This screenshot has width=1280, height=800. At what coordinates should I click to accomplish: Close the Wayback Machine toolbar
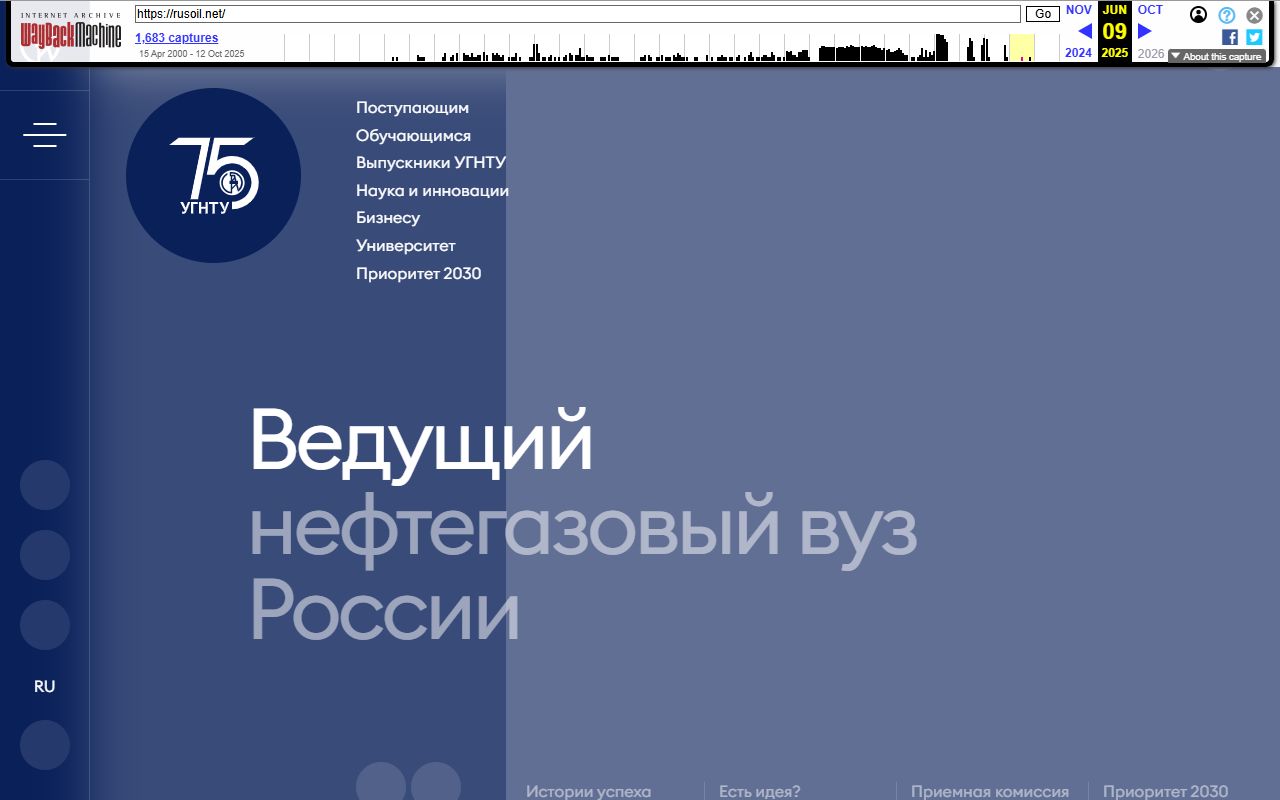tap(1254, 15)
